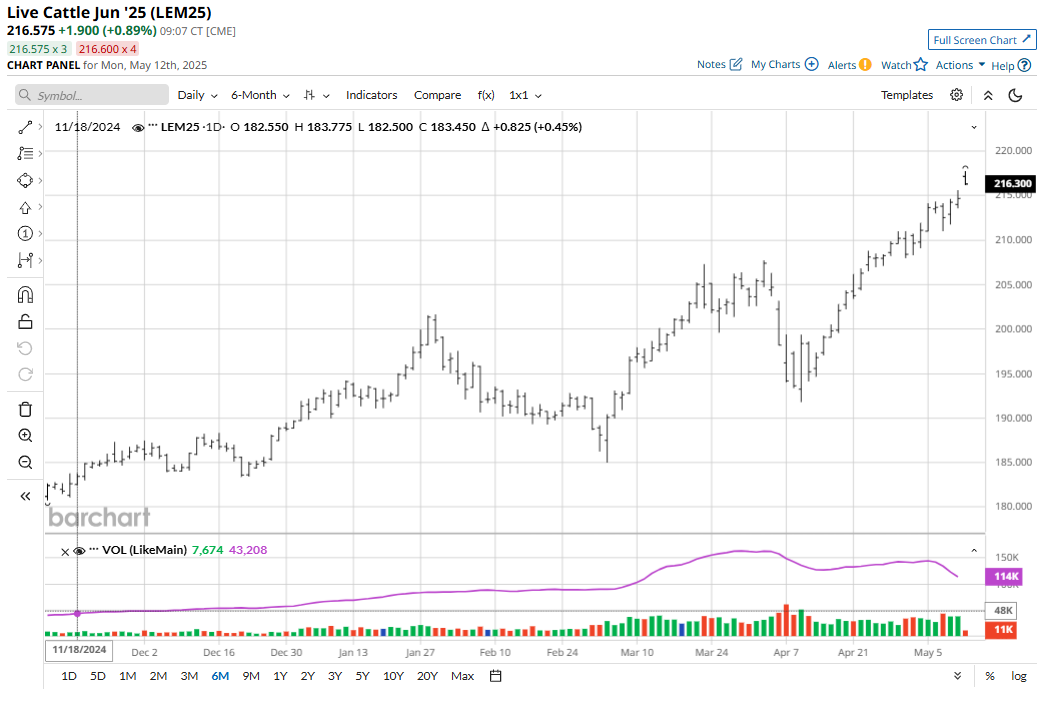Open the Compare menu

click(x=437, y=95)
